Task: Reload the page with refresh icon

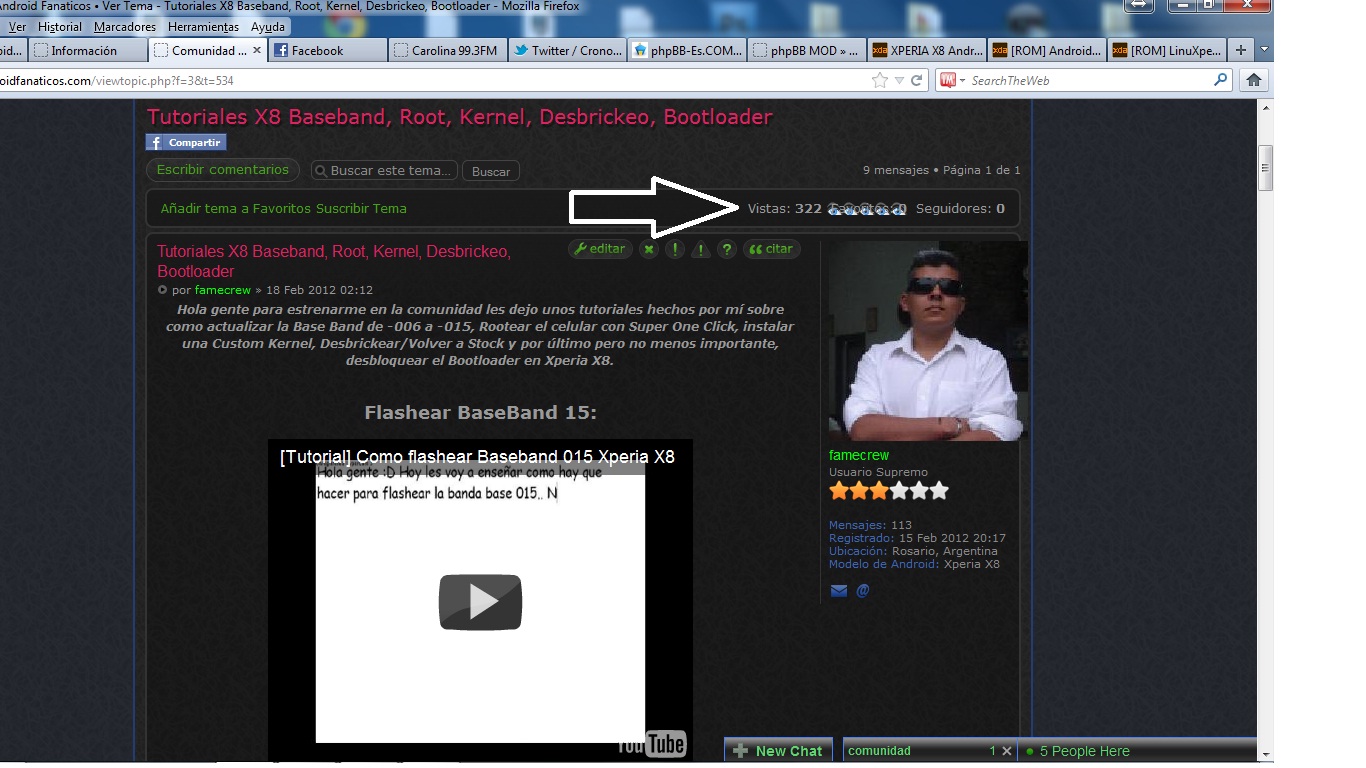Action: point(917,81)
